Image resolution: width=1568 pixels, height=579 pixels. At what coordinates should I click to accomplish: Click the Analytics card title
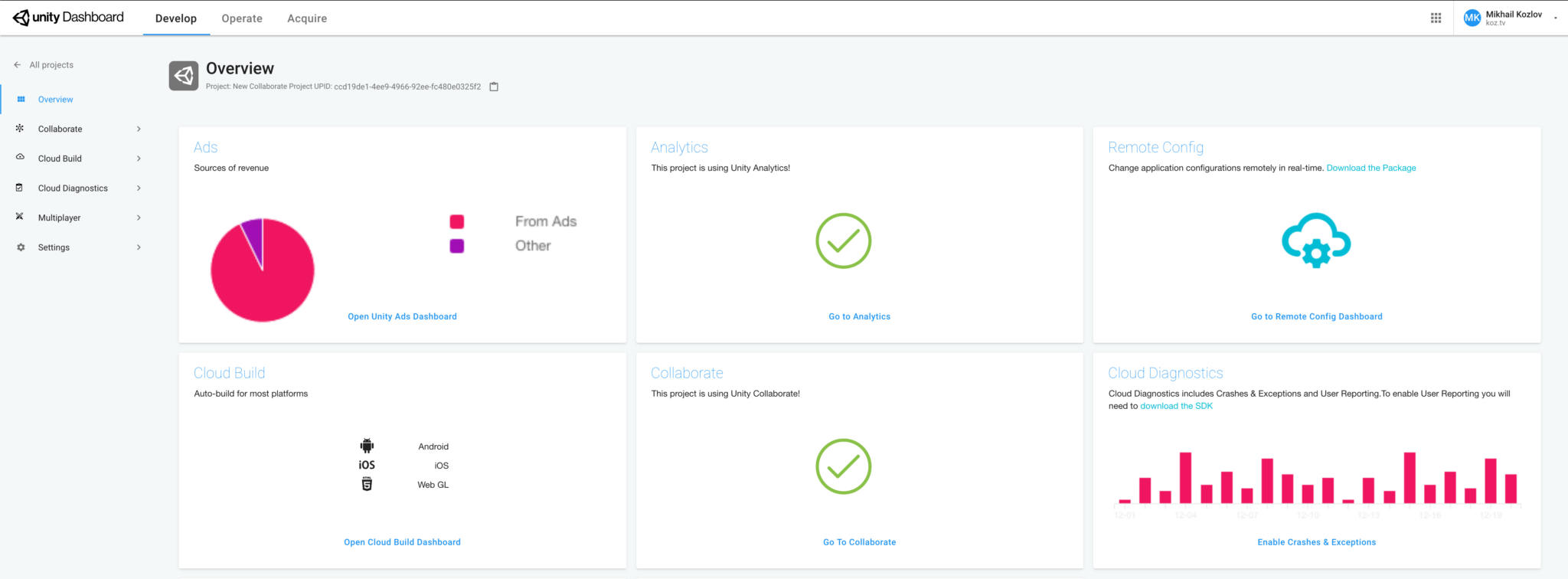pos(679,147)
